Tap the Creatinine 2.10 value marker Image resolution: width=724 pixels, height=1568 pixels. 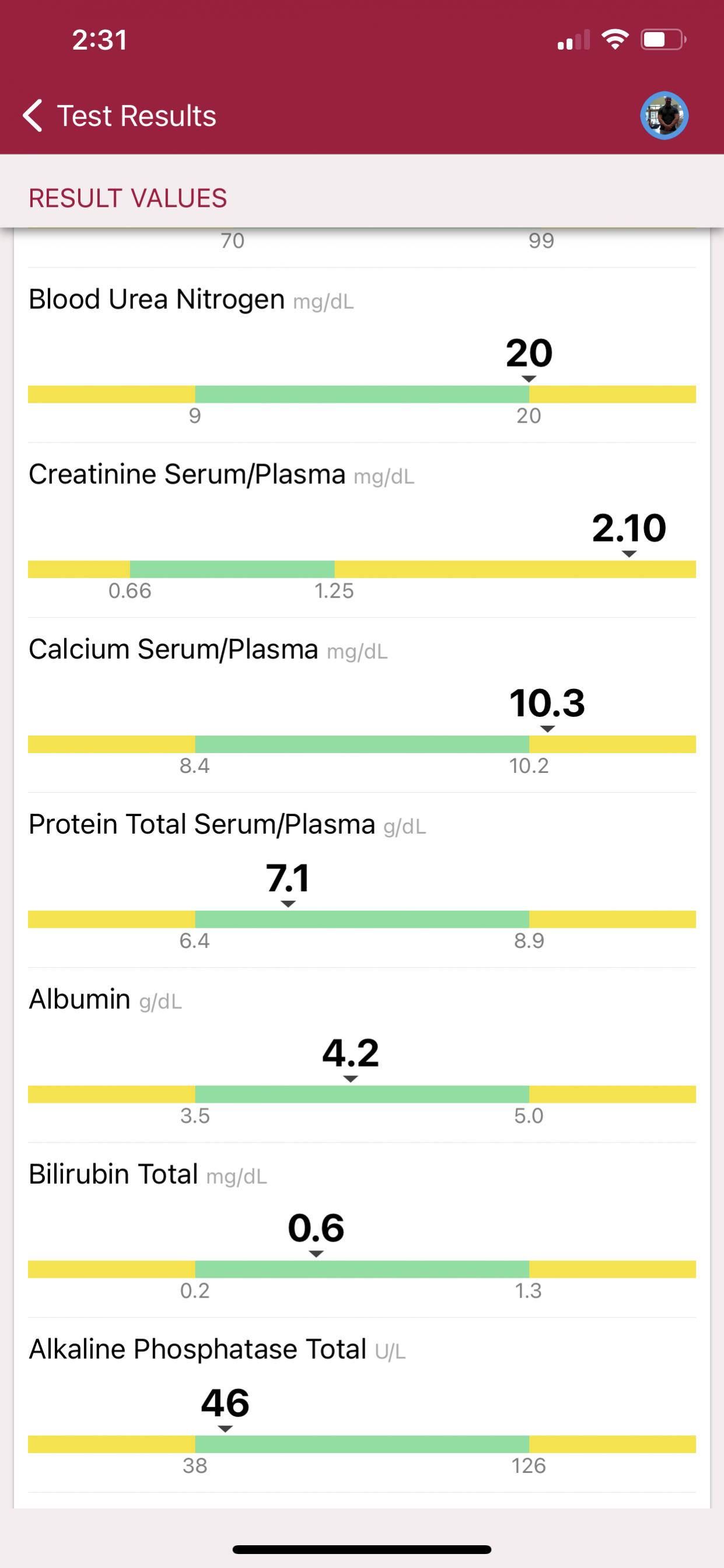(x=628, y=528)
